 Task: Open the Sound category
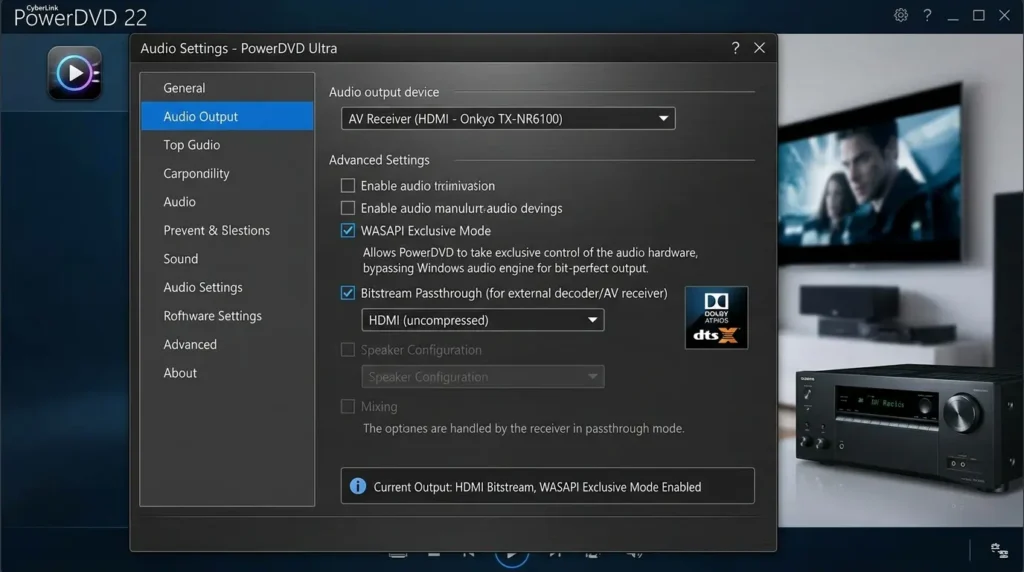[227, 259]
